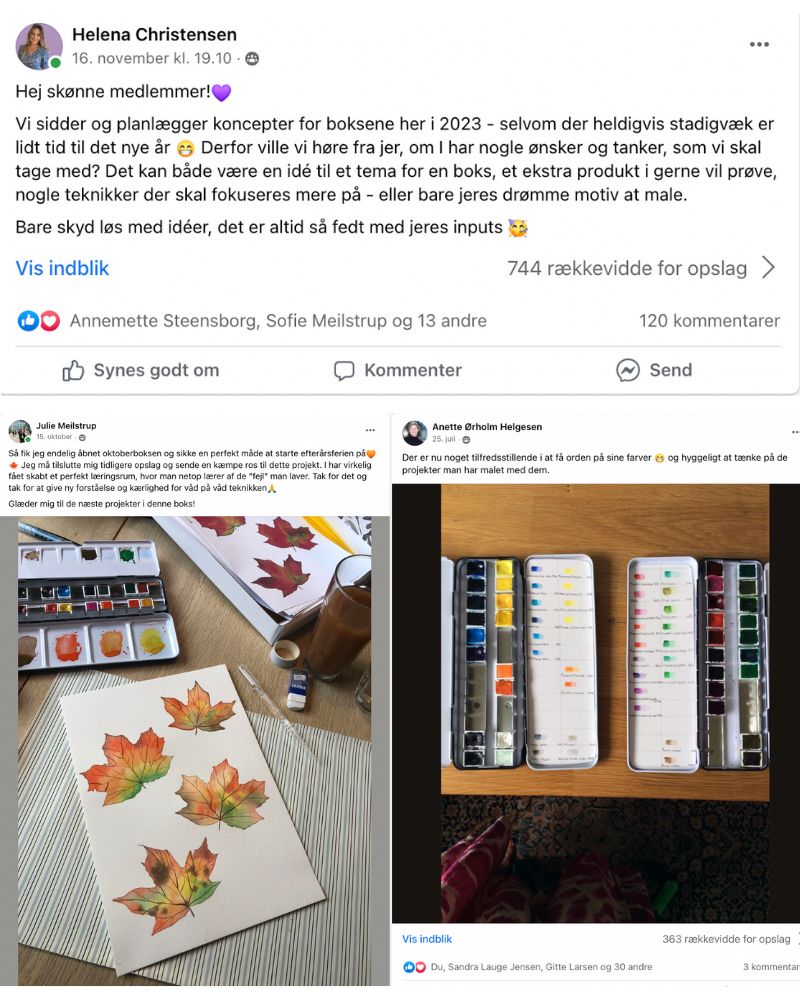This screenshot has height=1000, width=800.
Task: Open the three-dot options menu on Helena's post
Action: (x=759, y=44)
